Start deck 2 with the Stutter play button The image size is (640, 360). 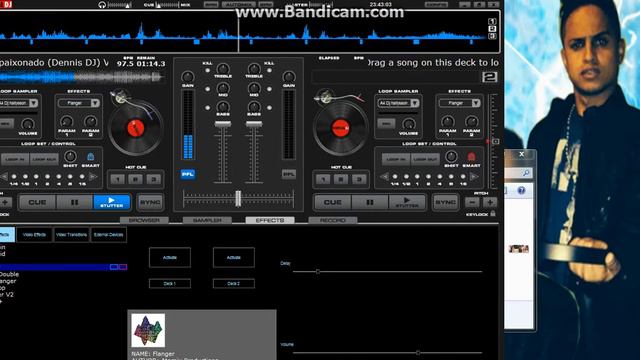(x=407, y=202)
